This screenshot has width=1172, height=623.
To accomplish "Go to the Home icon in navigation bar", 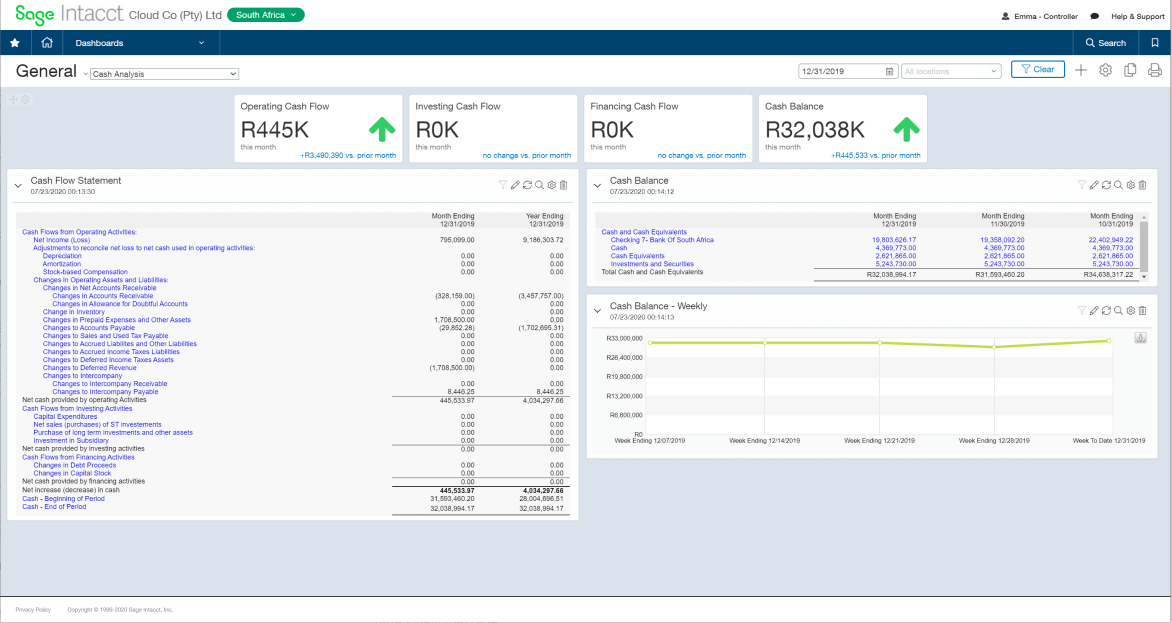I will tap(47, 43).
